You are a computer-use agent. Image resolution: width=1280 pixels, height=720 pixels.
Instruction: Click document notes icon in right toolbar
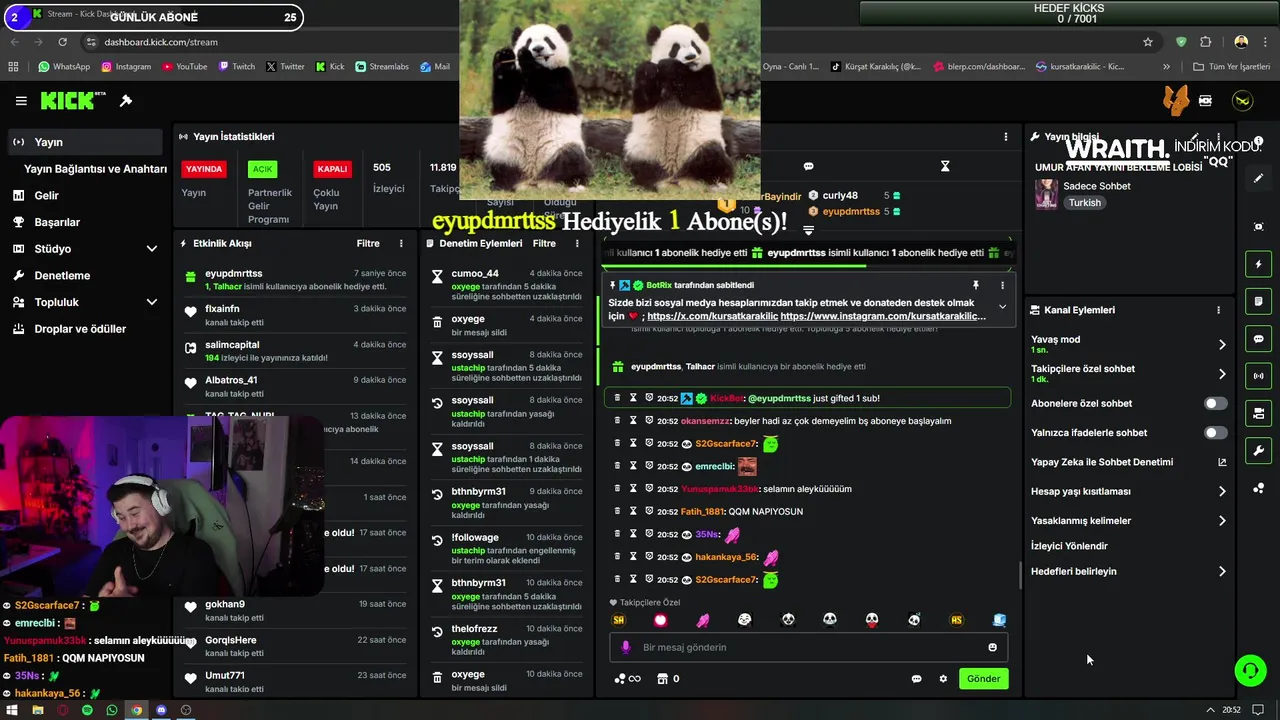point(1259,301)
